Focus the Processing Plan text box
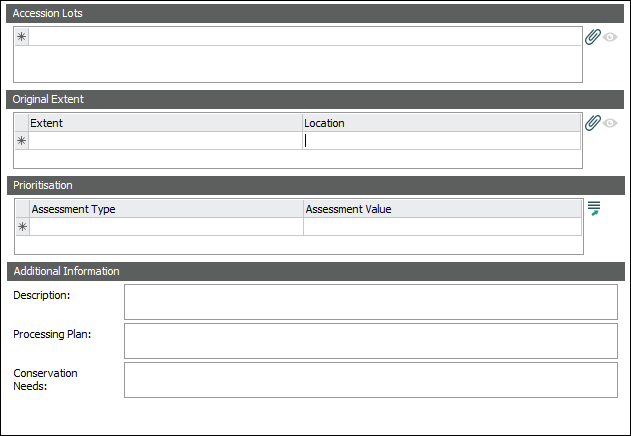Image resolution: width=631 pixels, height=436 pixels. (370, 340)
